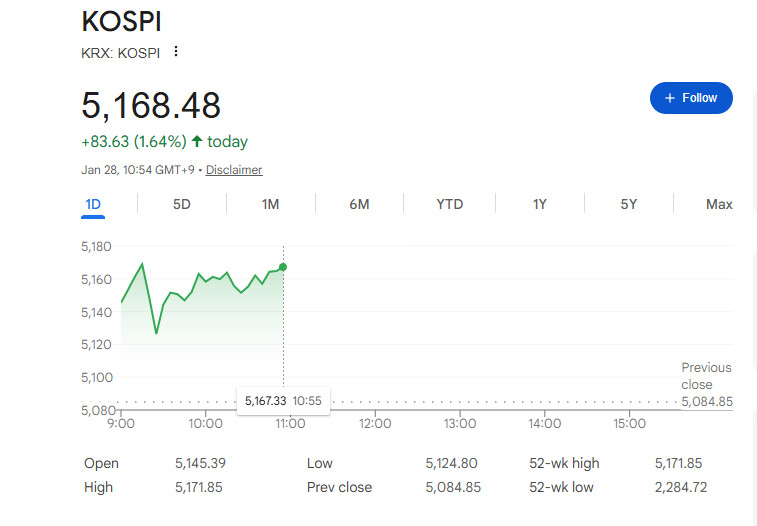Switch to the 5D range tab
Viewport: 757px width, 526px height.
182,204
